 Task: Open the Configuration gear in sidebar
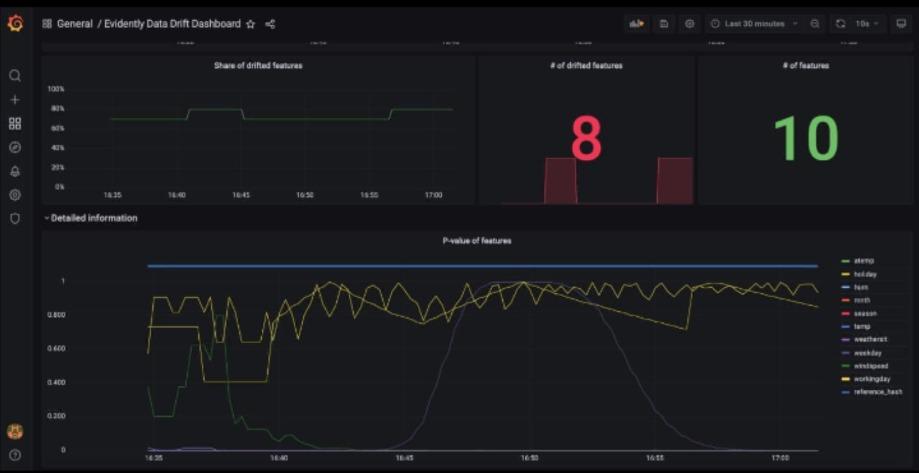(x=15, y=196)
